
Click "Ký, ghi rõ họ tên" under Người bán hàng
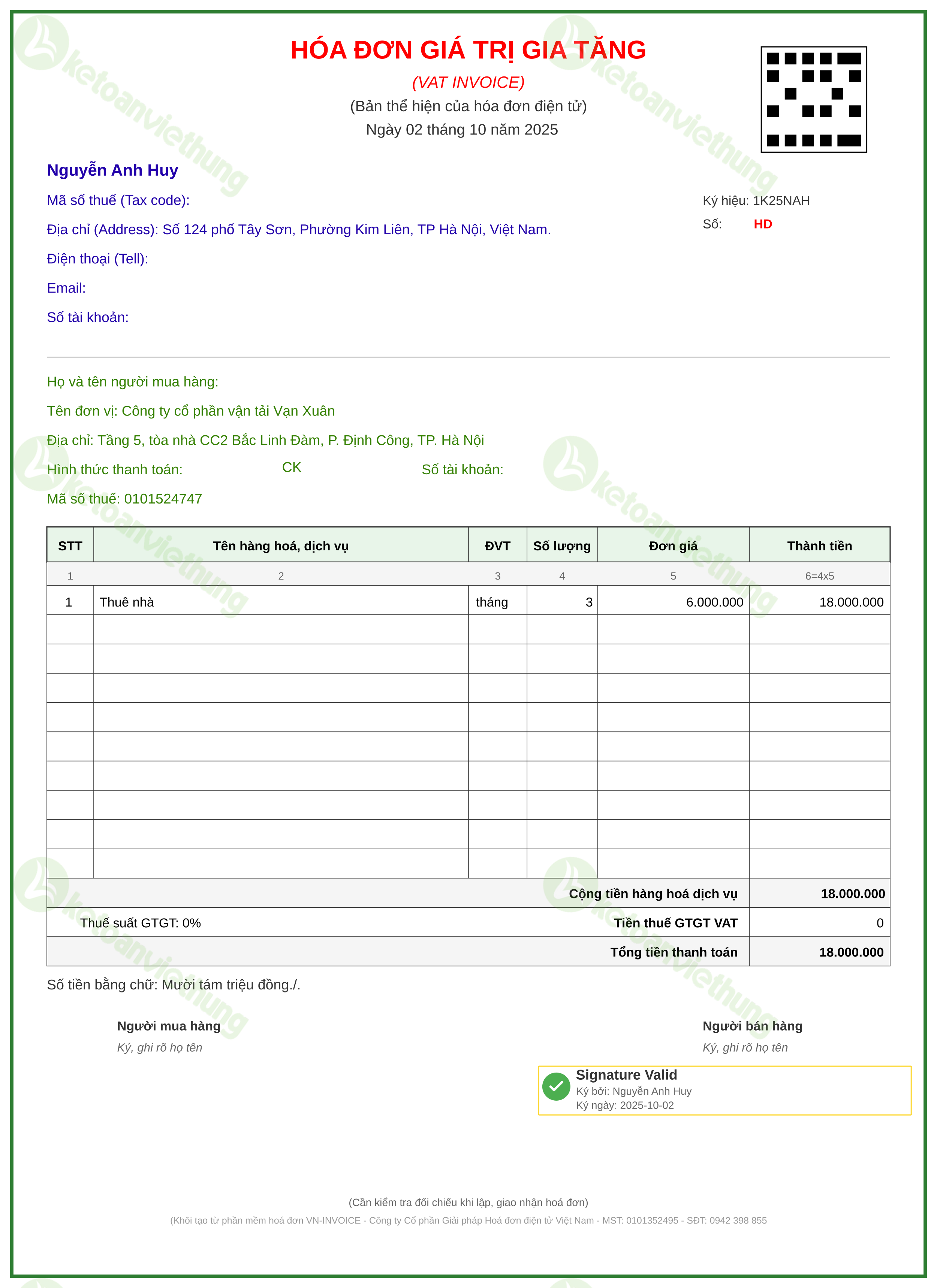pyautogui.click(x=745, y=1048)
